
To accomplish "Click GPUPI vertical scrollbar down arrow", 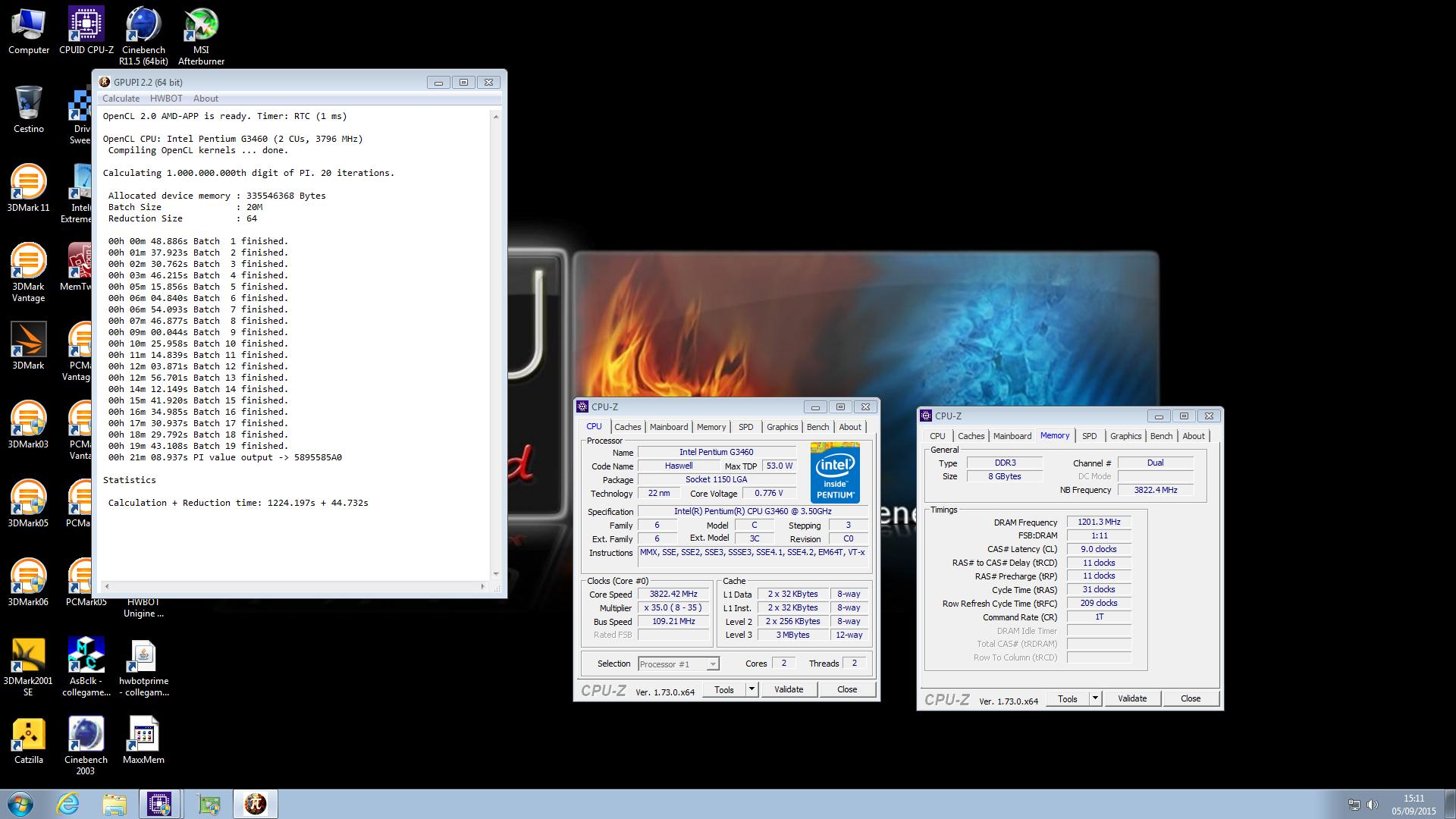I will pyautogui.click(x=496, y=574).
